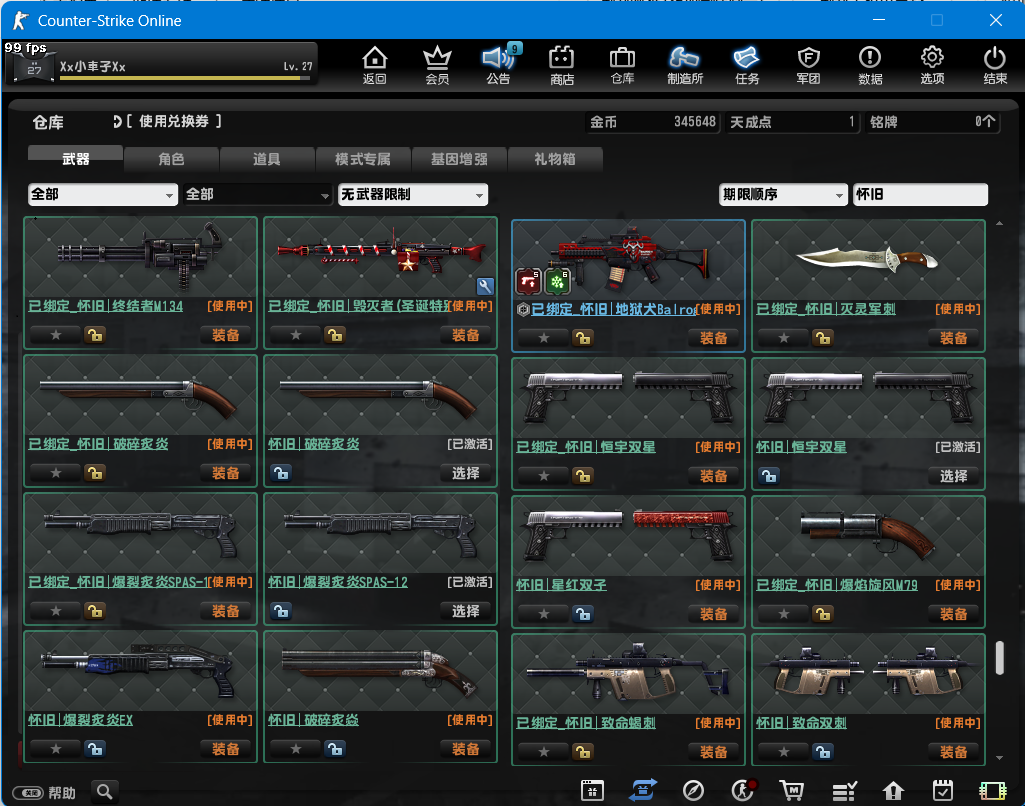Click the weapon list vertical scrollbar thumb

pyautogui.click(x=1000, y=658)
